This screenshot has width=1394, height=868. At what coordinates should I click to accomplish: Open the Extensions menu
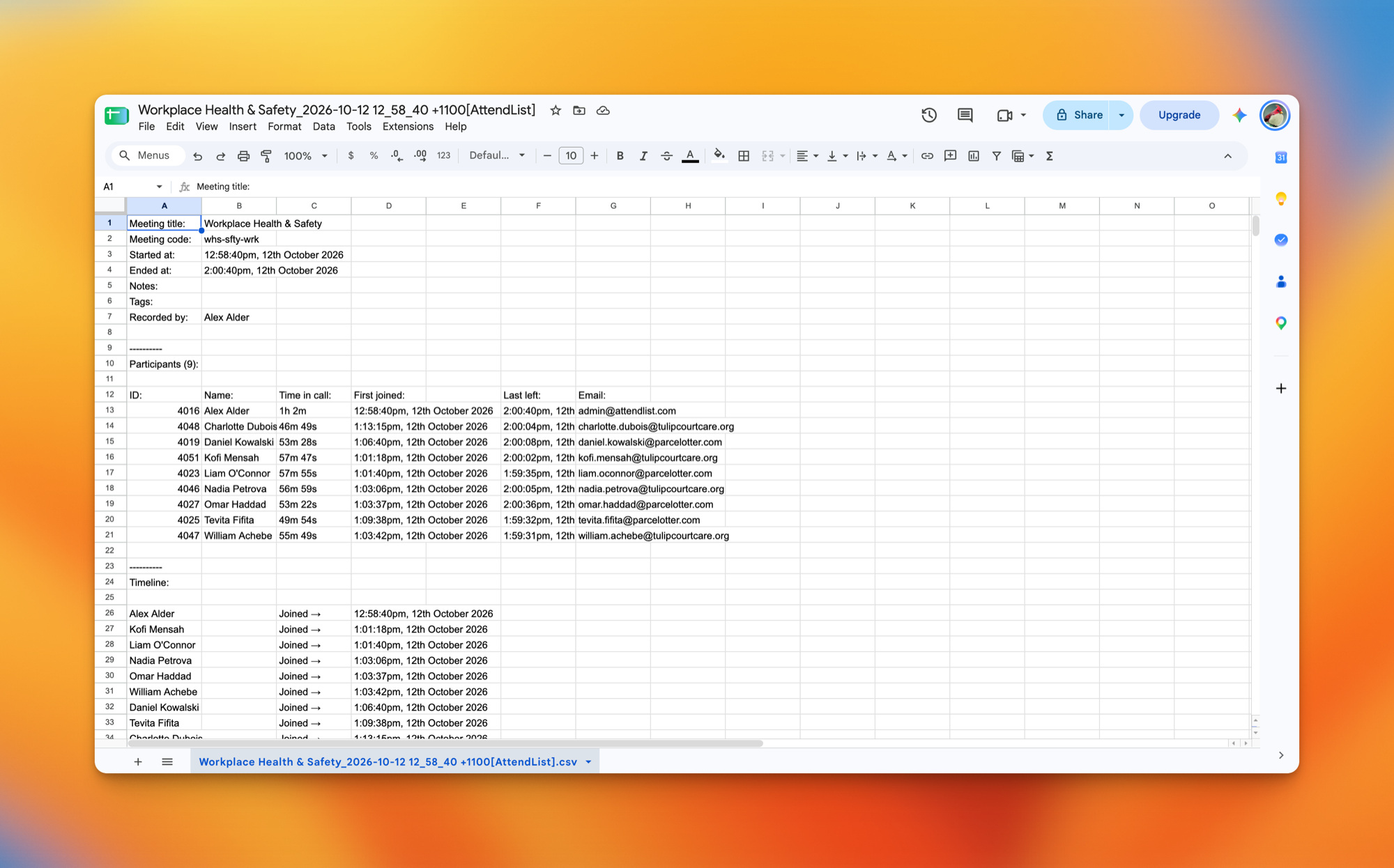coord(408,127)
